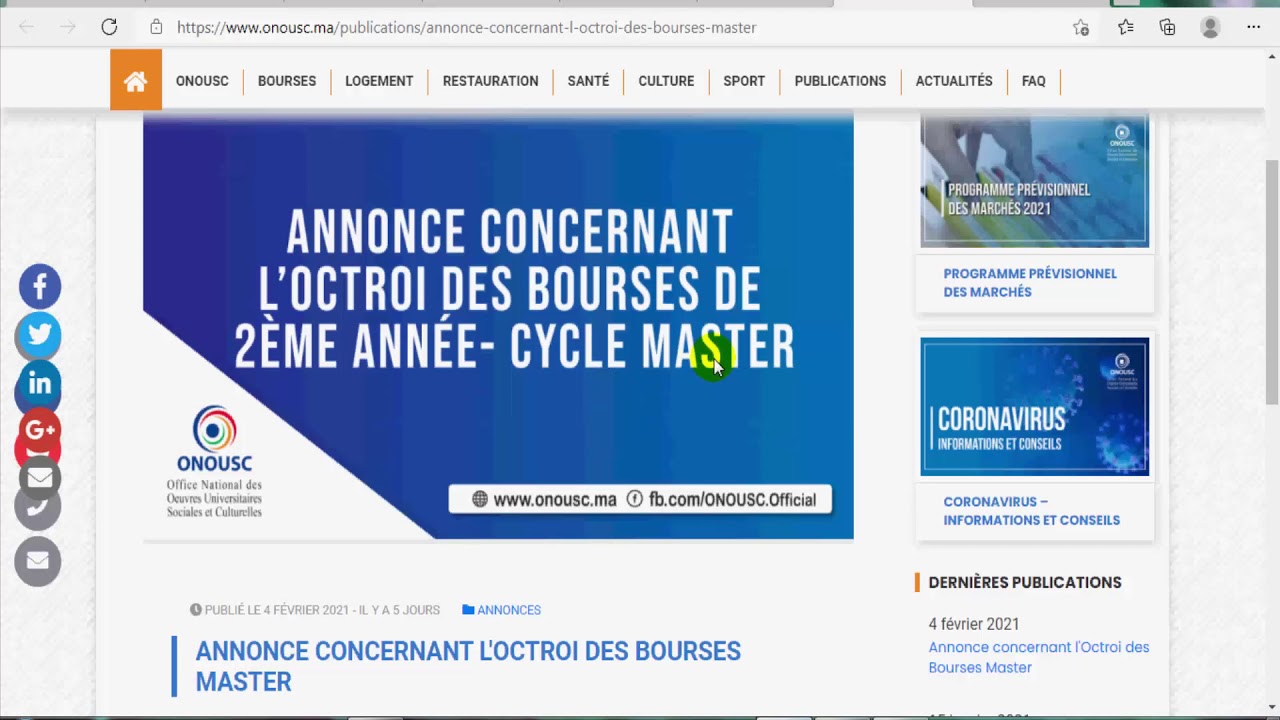Open Programme Prévisionnel des Marchés link

[1030, 283]
